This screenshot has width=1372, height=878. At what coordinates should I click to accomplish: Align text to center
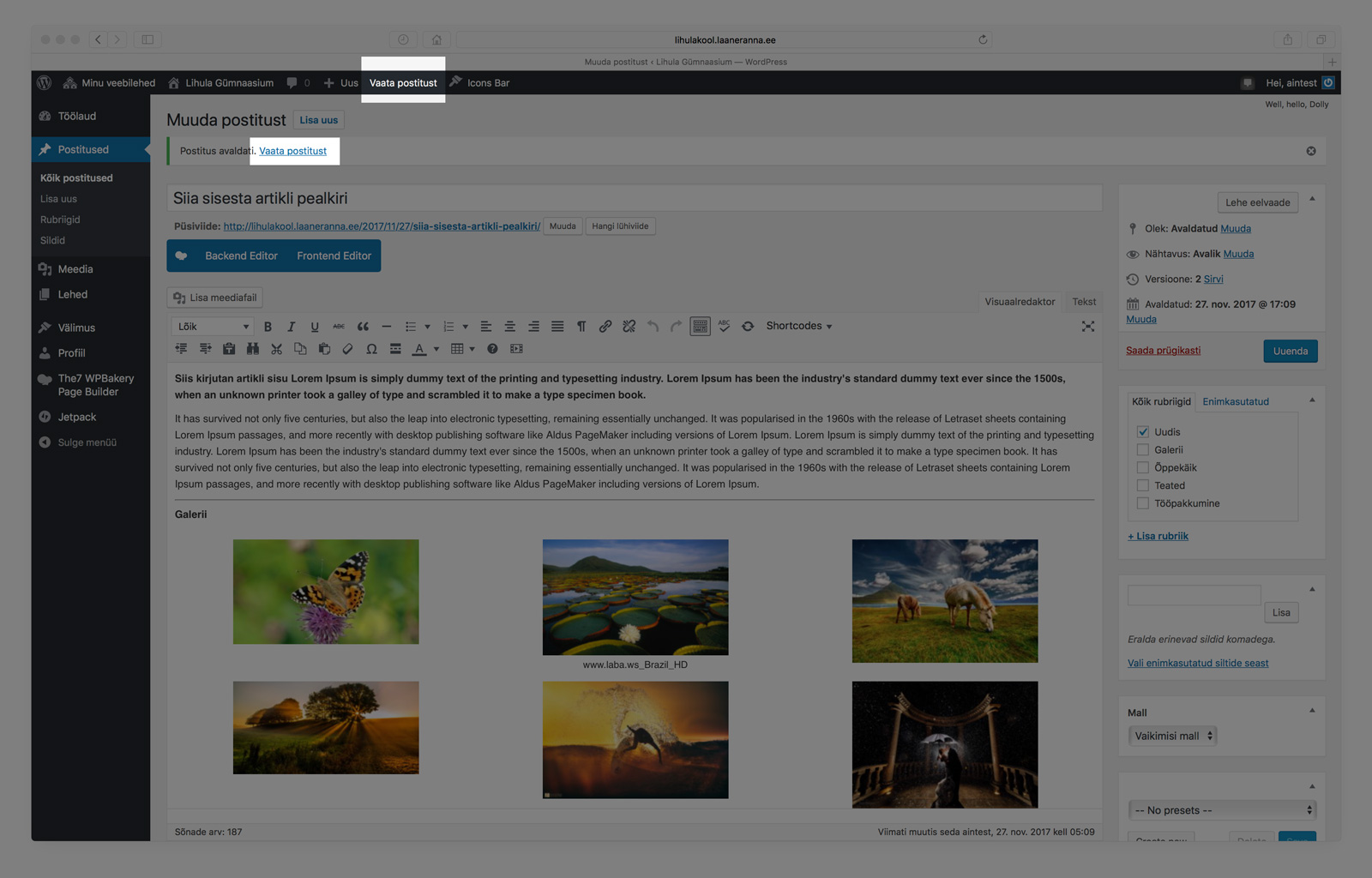(x=509, y=327)
